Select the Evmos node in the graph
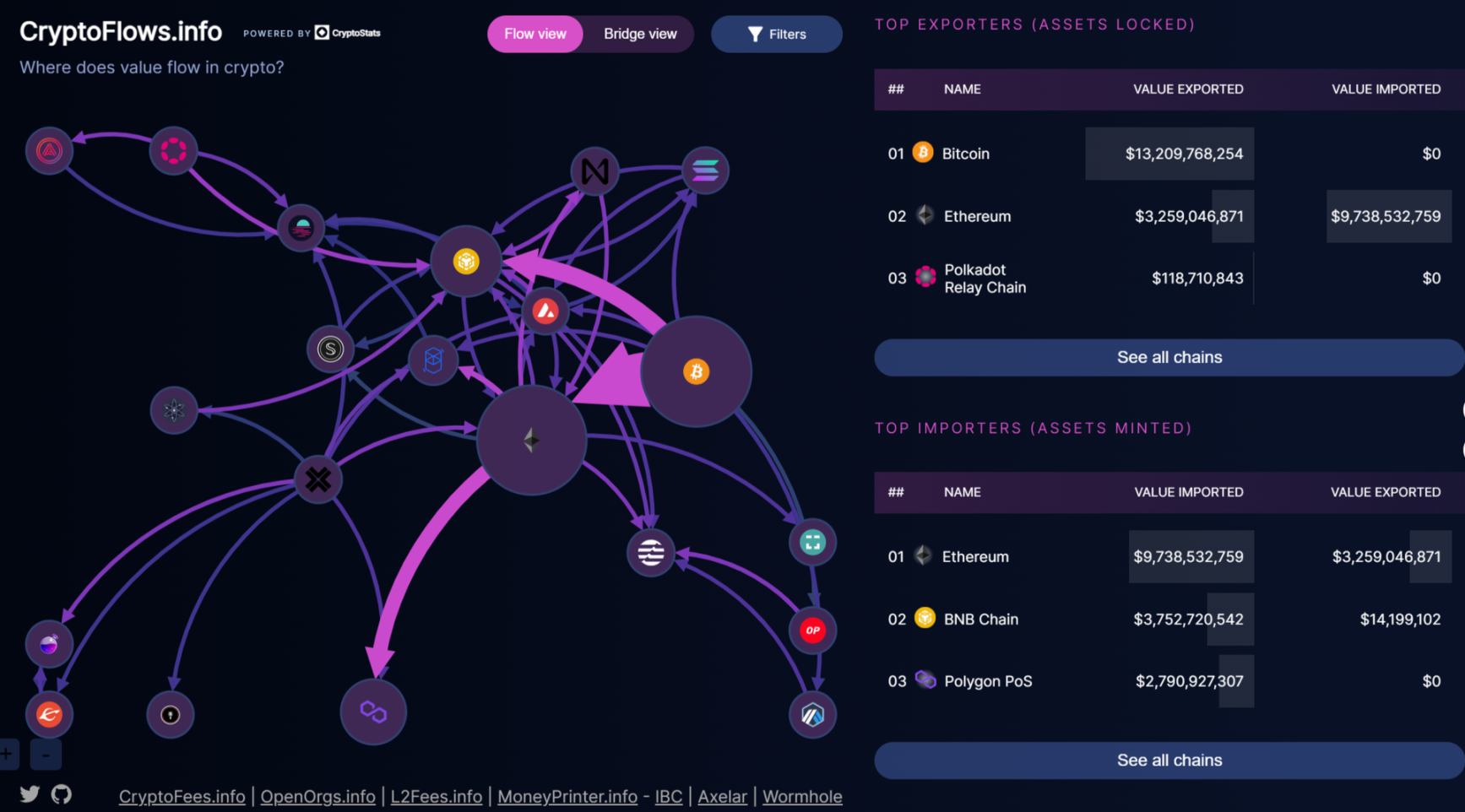This screenshot has width=1465, height=812. 49,715
